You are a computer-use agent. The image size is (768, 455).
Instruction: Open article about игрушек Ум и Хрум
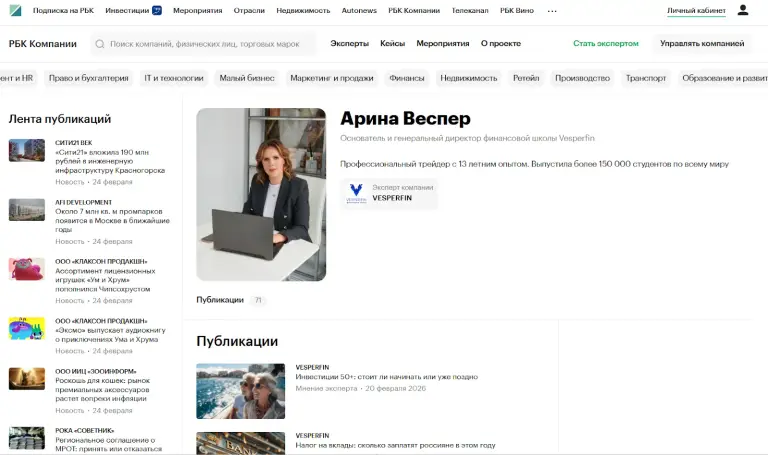105,280
